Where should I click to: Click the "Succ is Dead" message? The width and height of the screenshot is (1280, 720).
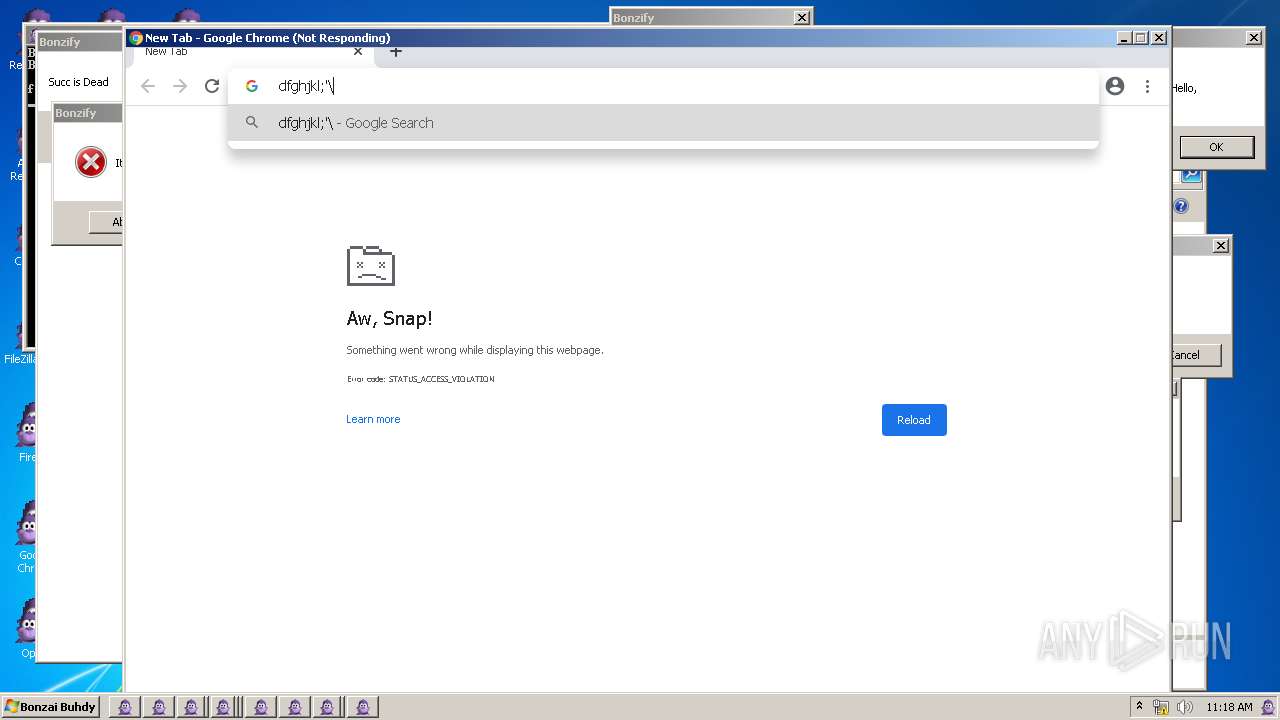pos(78,82)
